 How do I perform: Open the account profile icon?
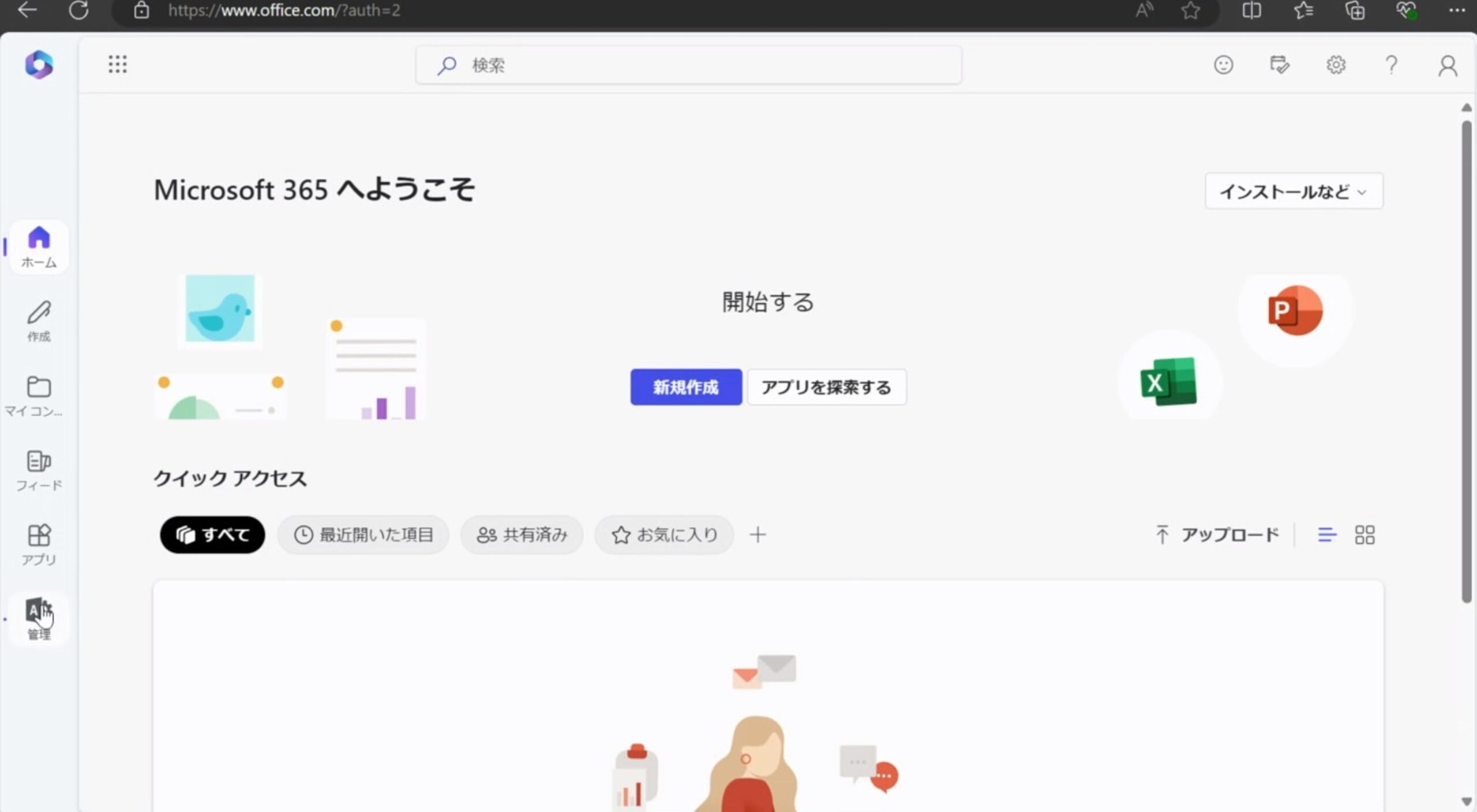point(1447,65)
